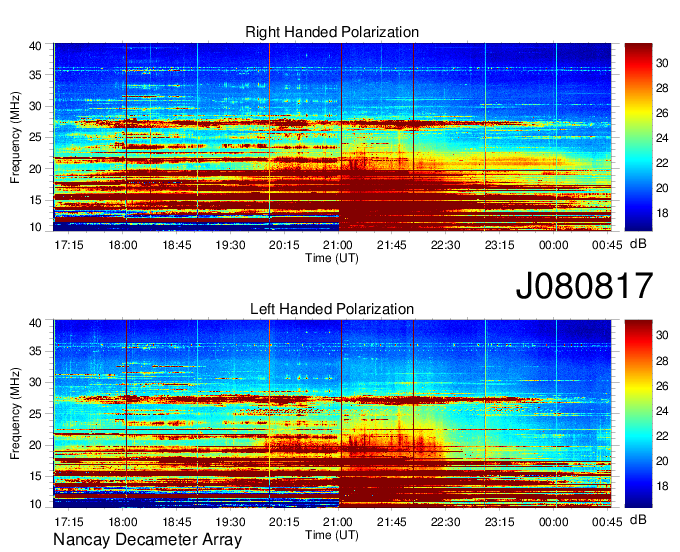Click the "10" frequency tick of Right Handed plot
Viewport: 680px width, 552px height.
tap(35, 227)
